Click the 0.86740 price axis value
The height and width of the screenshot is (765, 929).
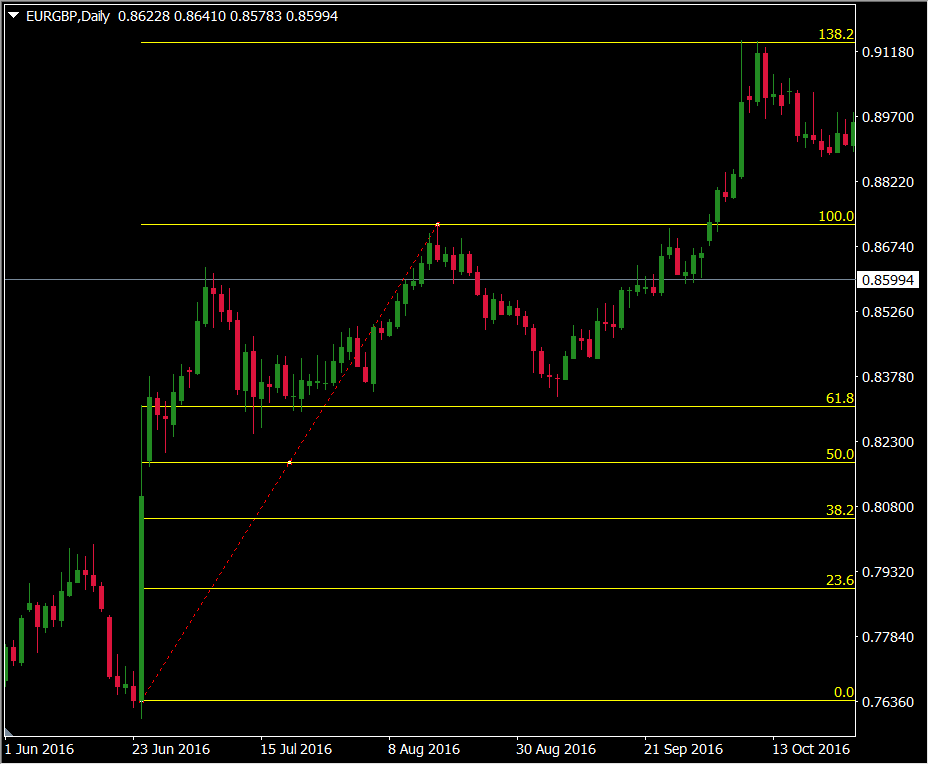point(888,247)
